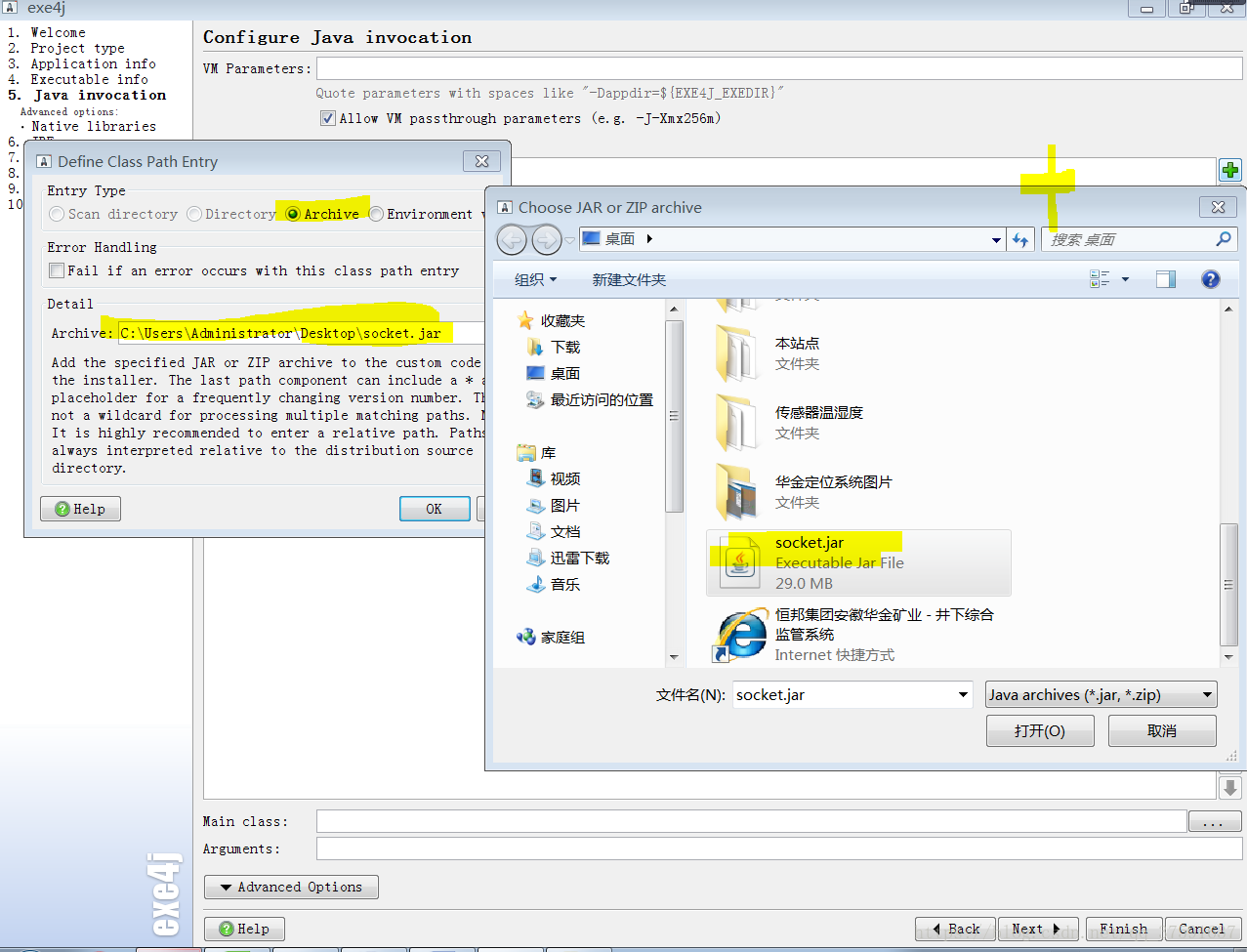Go to Java invocation step
Viewport: 1247px width, 952px height.
point(100,95)
